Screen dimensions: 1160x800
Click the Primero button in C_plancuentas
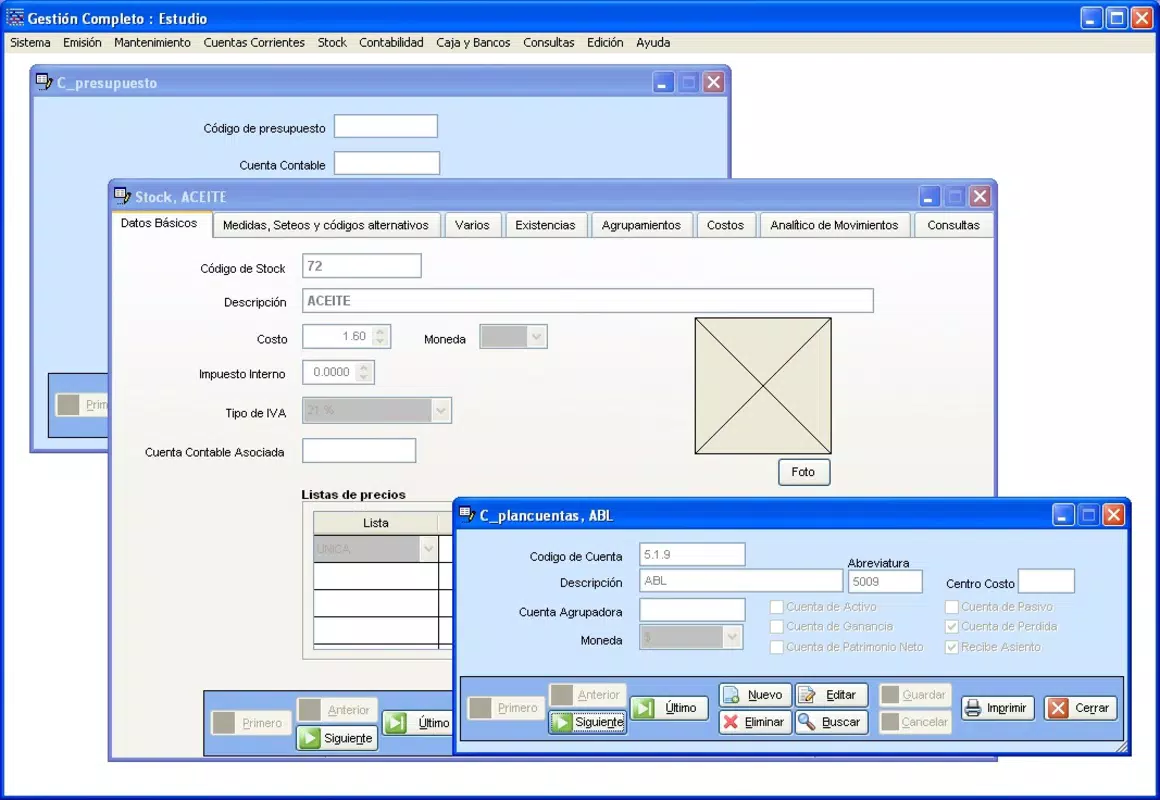click(x=507, y=708)
